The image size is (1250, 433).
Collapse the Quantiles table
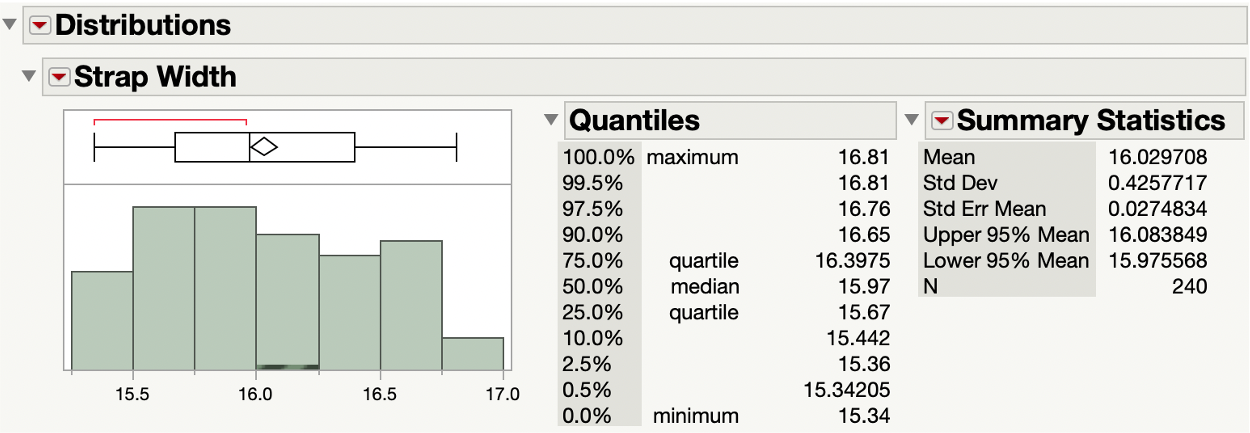551,121
